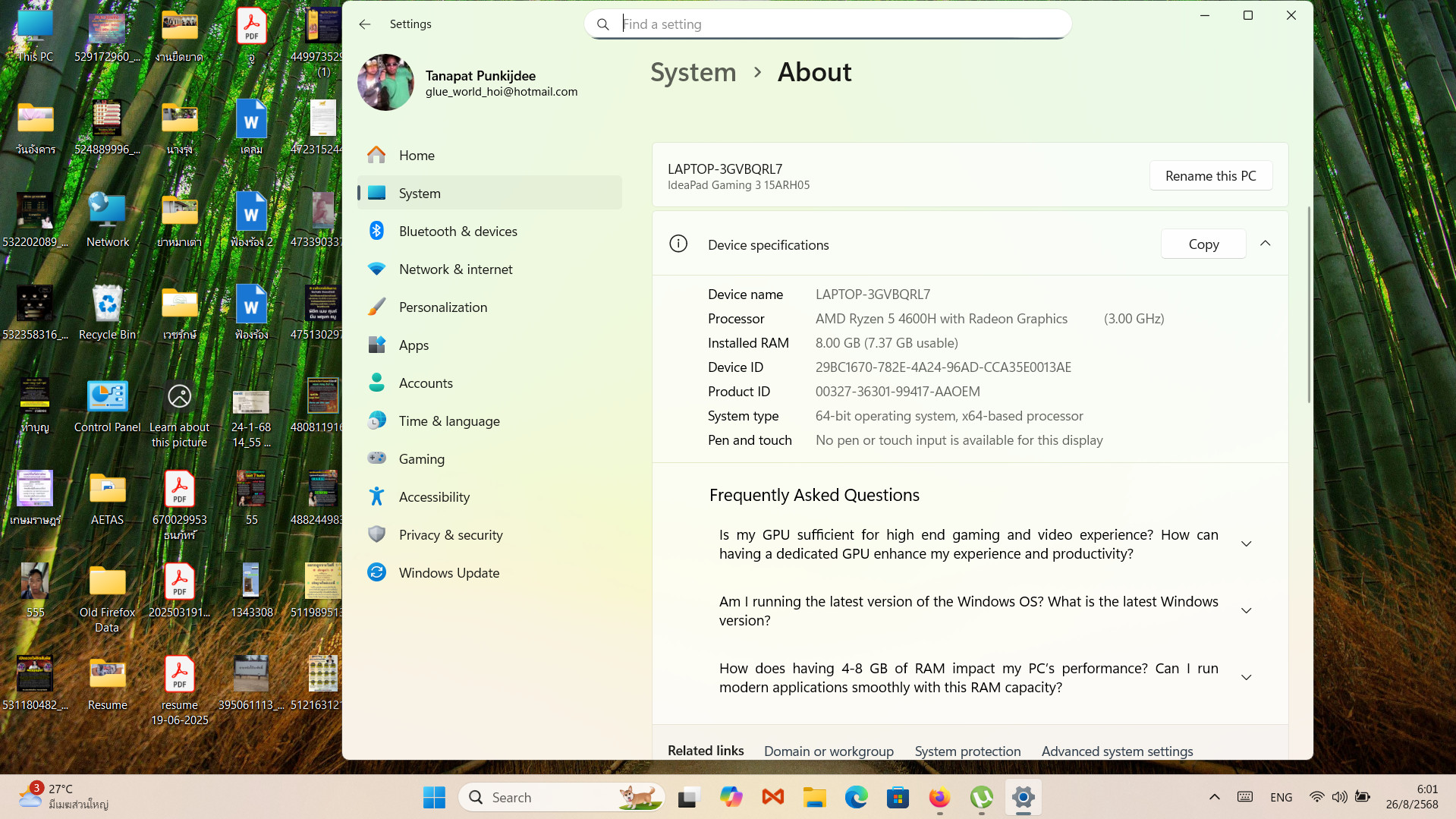The height and width of the screenshot is (819, 1456).
Task: Select the 670029953 PDF file
Action: 179,506
